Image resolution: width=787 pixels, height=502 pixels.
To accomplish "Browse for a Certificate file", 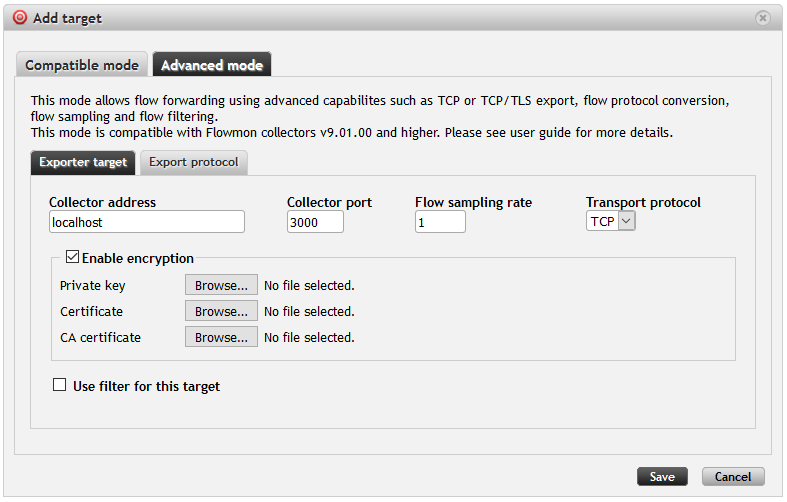I will point(221,312).
